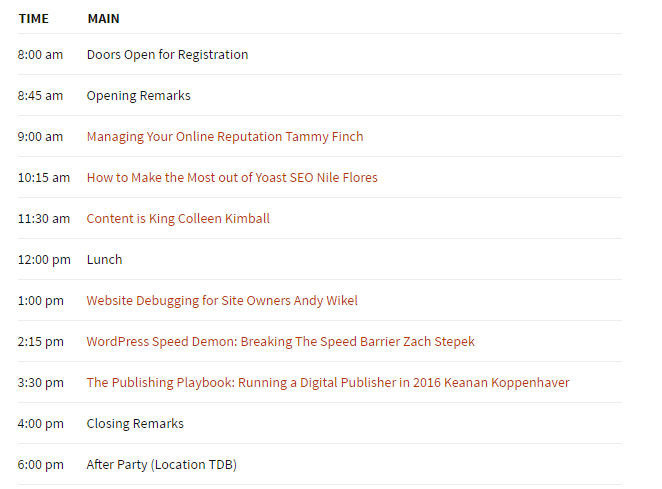Screen dimensions: 662x489
Task: Click the 10:15 am time cell
Action: (x=44, y=178)
